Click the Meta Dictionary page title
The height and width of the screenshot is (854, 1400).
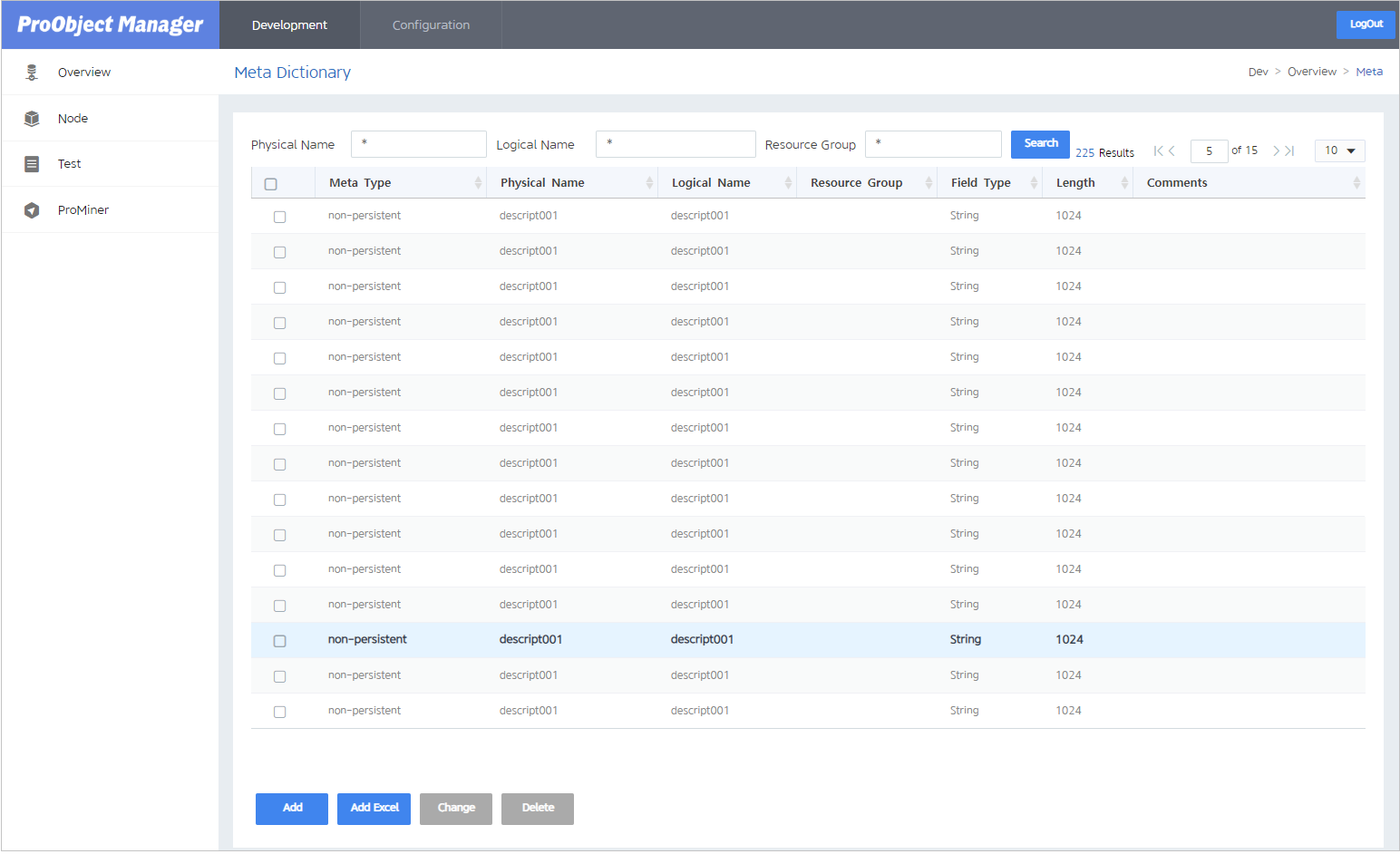(x=292, y=73)
